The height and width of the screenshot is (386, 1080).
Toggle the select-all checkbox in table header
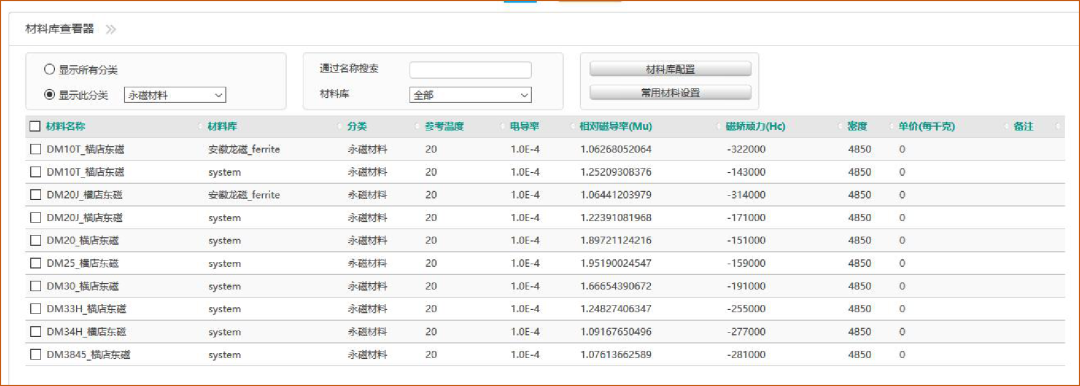(x=35, y=127)
